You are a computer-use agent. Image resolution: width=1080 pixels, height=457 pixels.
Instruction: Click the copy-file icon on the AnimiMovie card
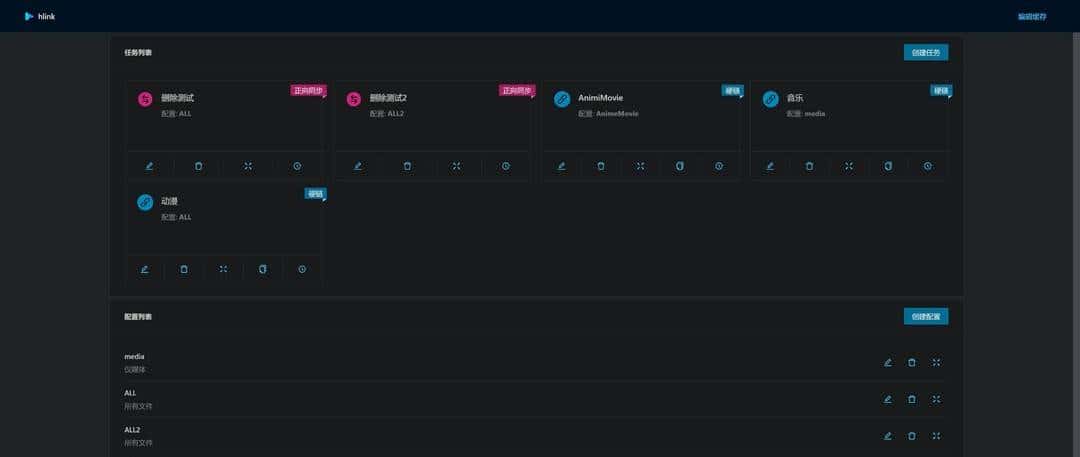[680, 166]
